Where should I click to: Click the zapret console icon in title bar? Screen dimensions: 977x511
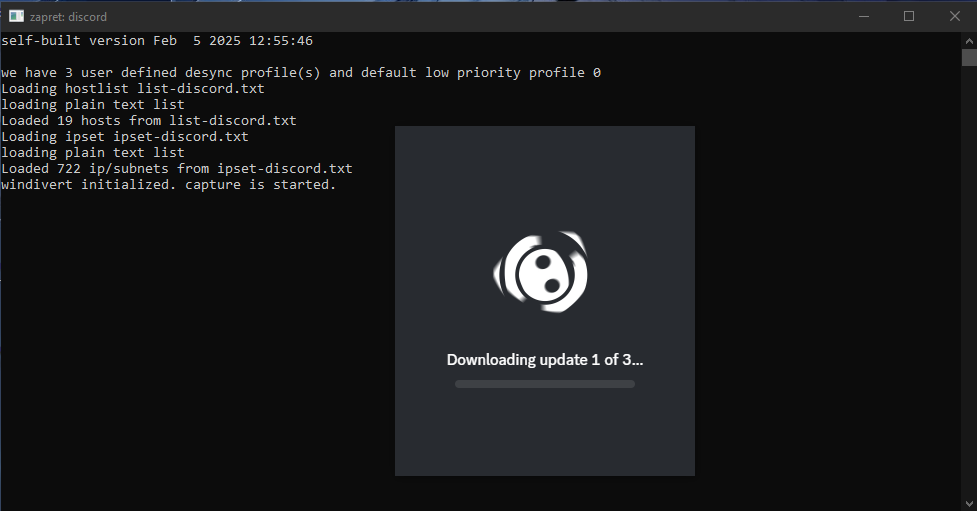point(16,16)
